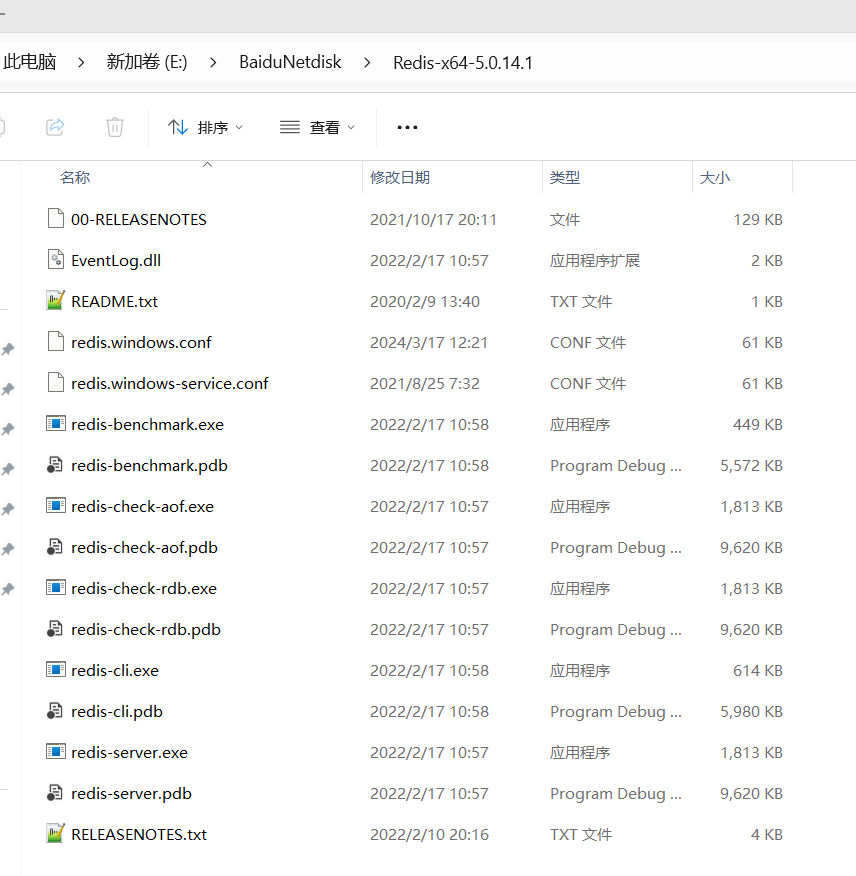The width and height of the screenshot is (856, 876).
Task: Select the file name EventLog.dll
Action: 116,261
